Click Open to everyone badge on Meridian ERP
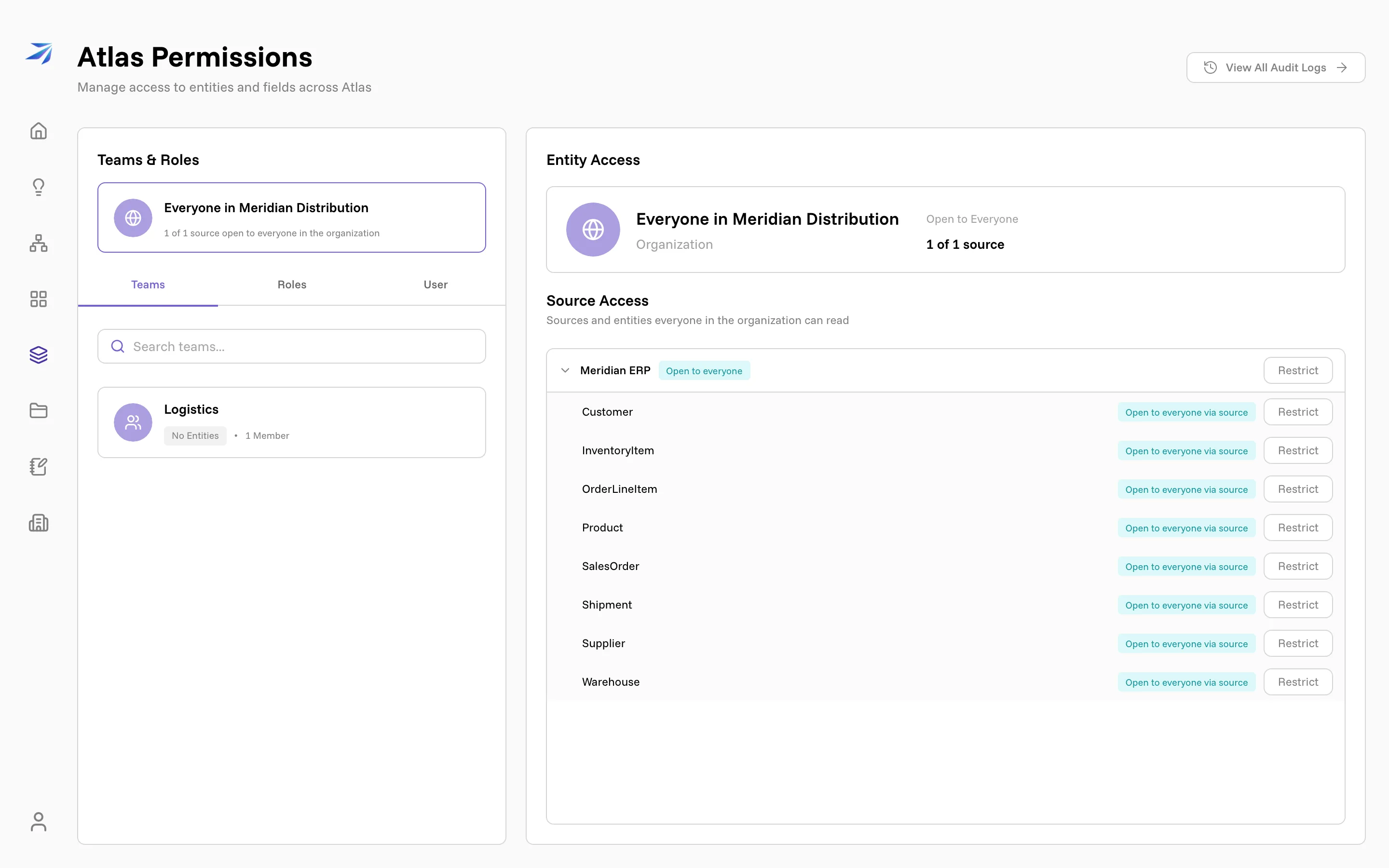Image resolution: width=1389 pixels, height=868 pixels. pos(704,371)
